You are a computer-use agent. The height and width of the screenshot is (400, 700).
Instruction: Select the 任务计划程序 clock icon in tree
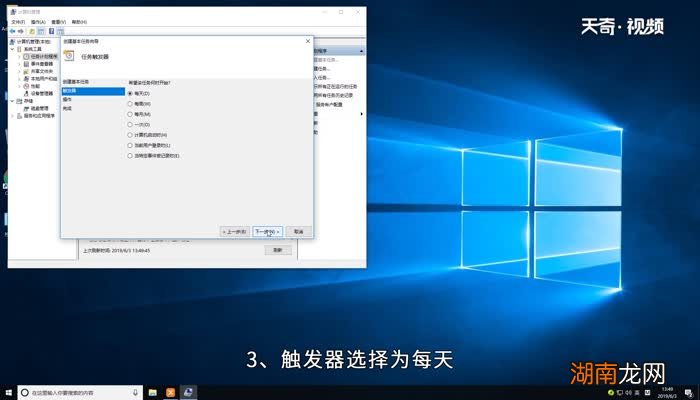pos(26,57)
